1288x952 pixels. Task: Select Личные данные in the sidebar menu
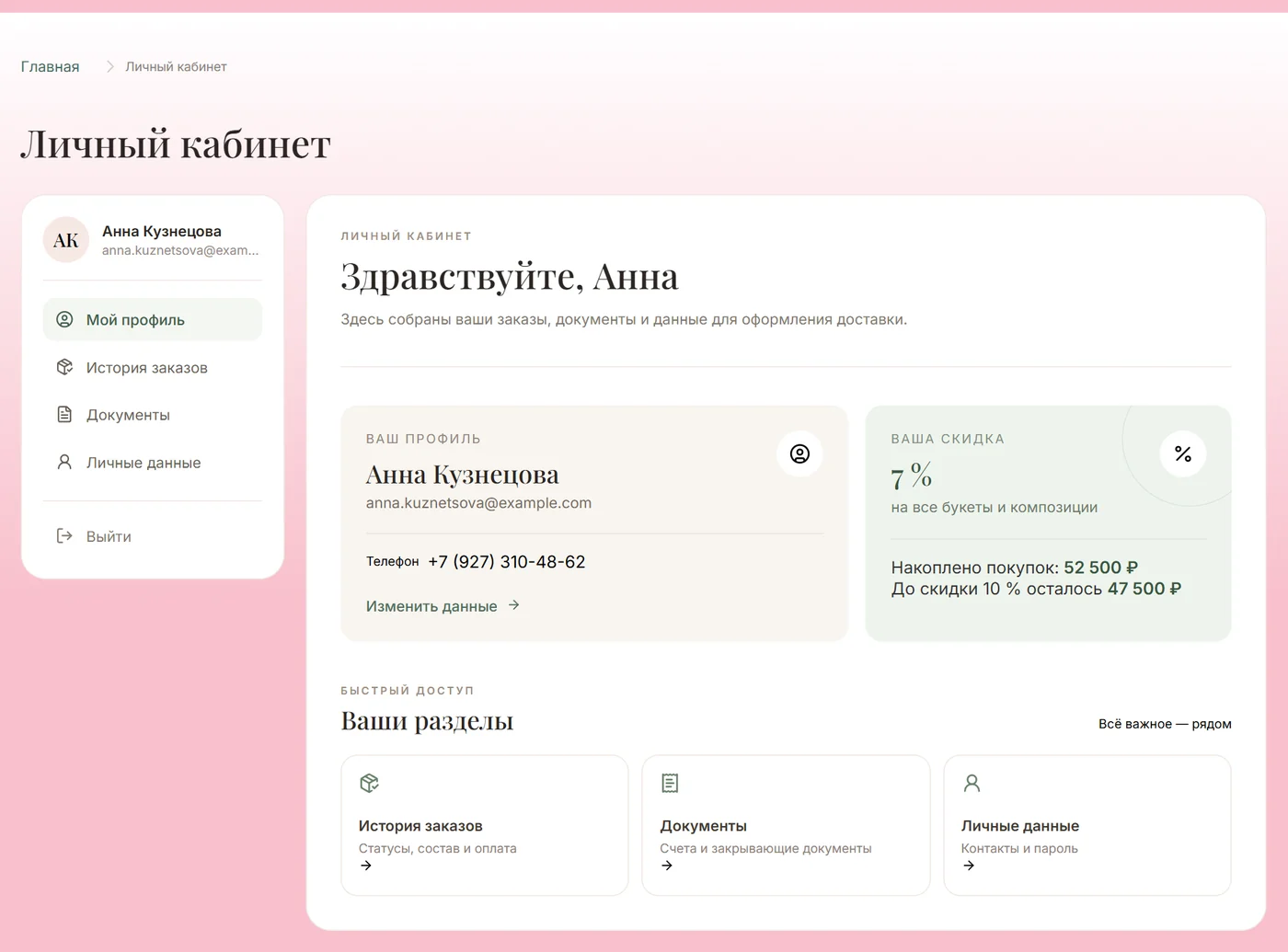[153, 463]
